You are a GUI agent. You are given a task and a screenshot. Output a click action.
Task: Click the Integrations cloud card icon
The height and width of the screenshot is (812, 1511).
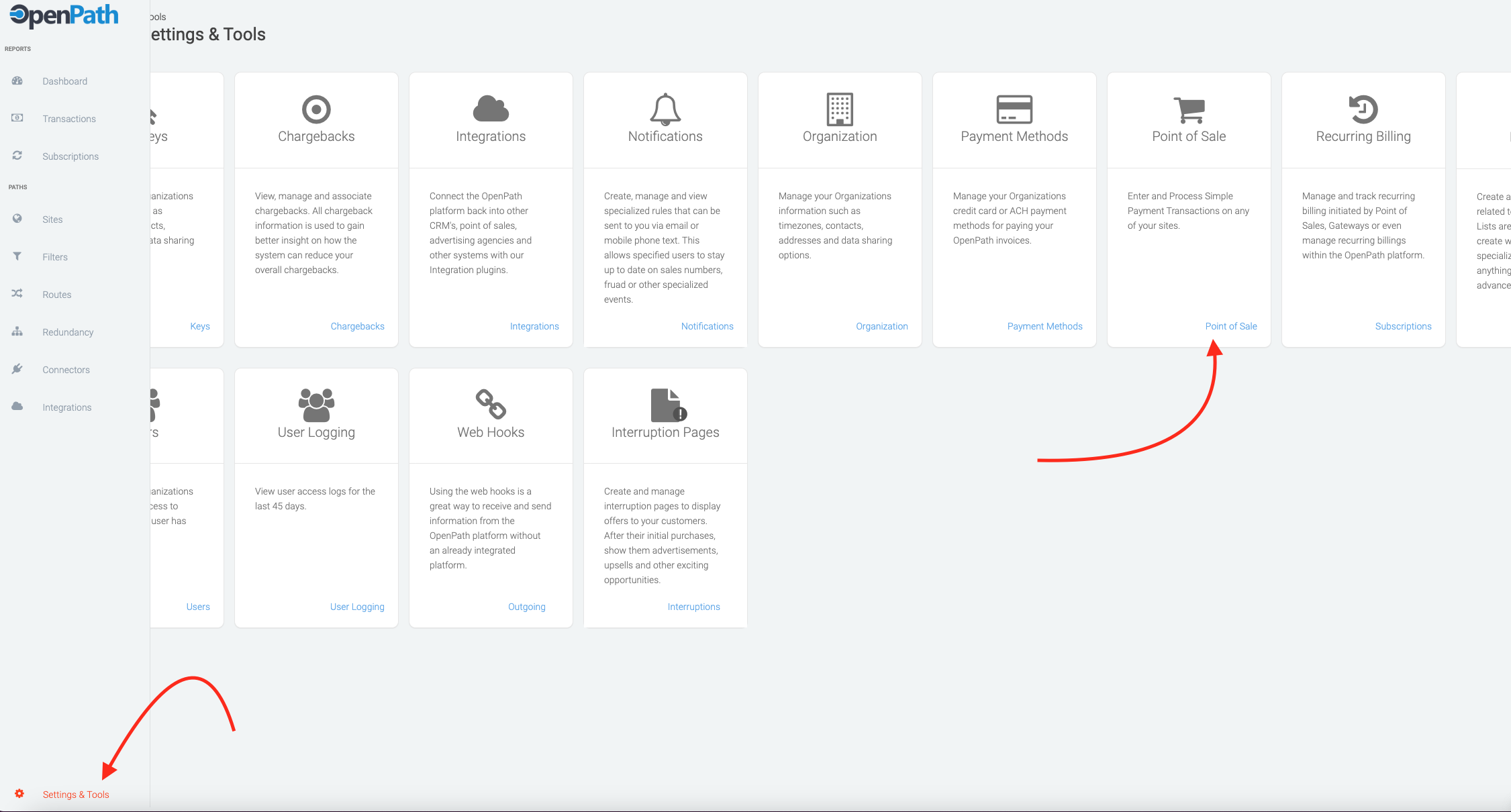(x=491, y=109)
